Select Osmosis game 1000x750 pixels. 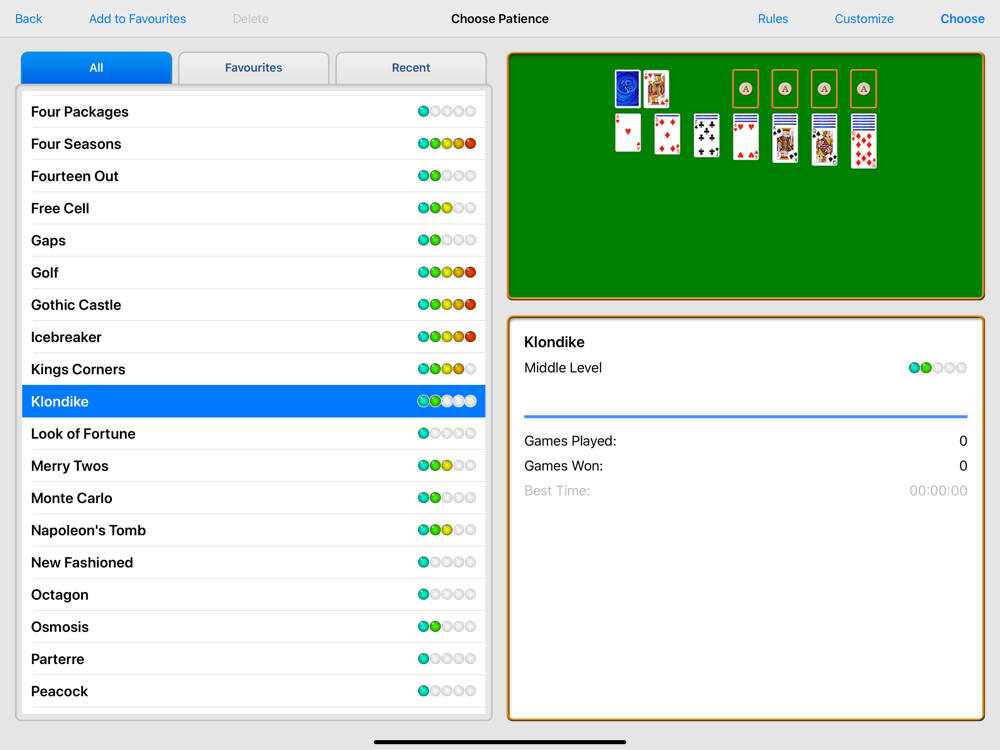tap(254, 627)
